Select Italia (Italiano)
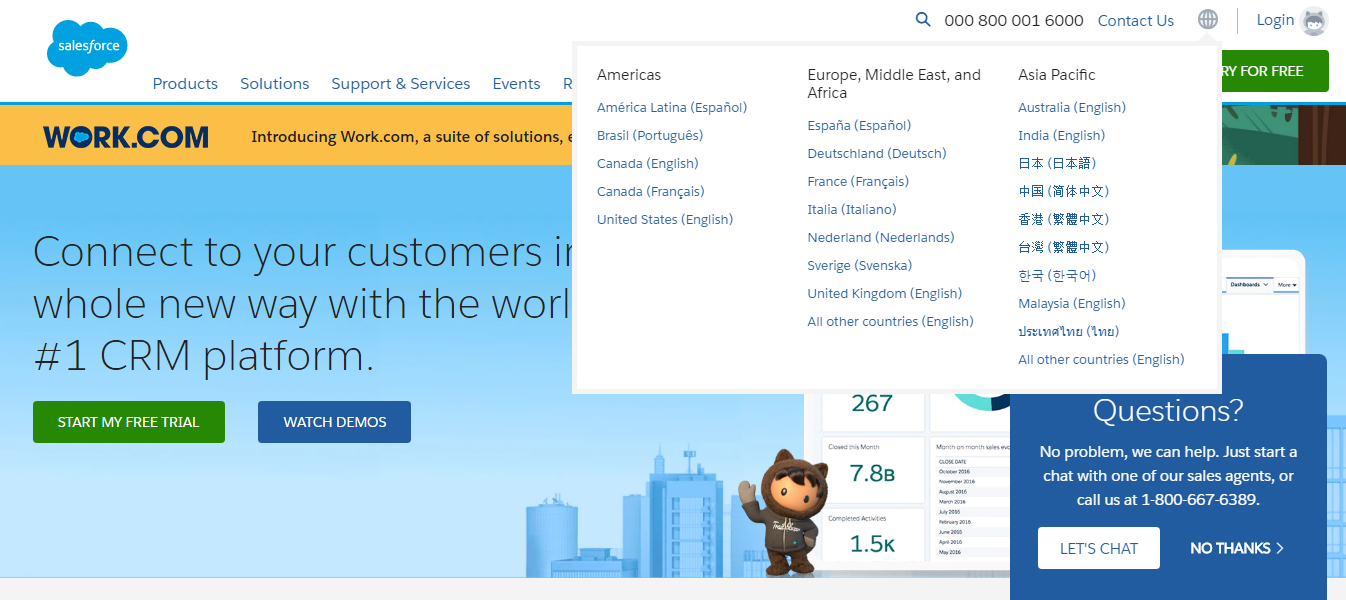 coord(852,209)
